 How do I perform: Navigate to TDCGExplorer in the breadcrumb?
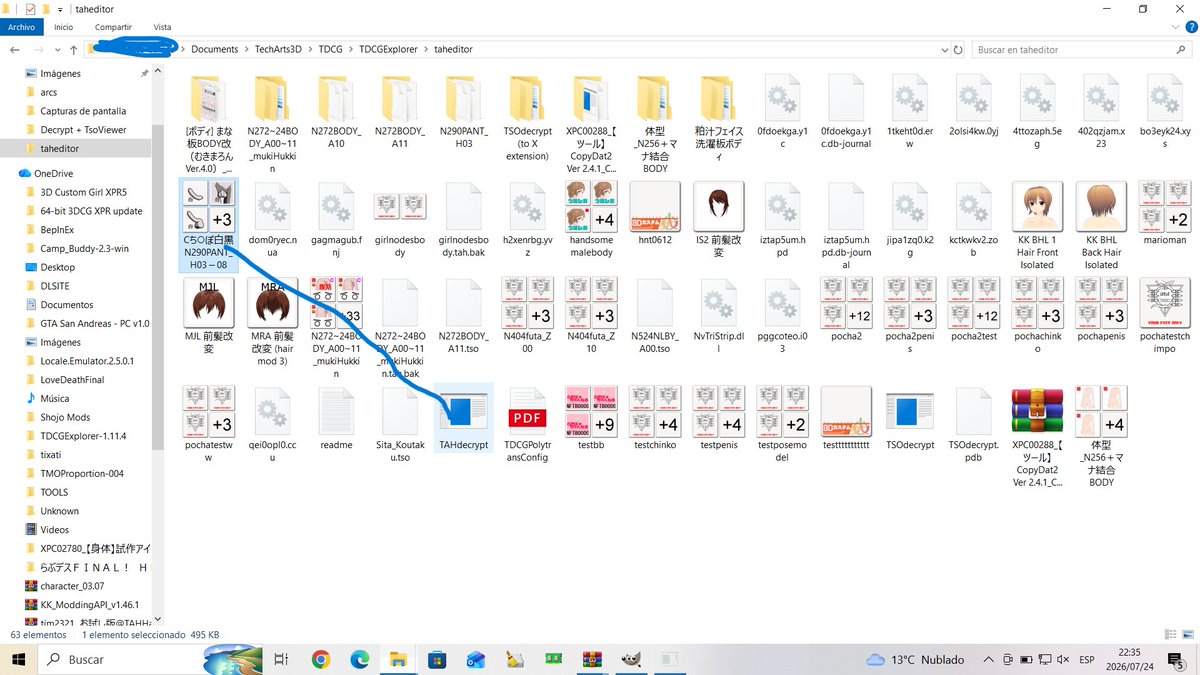[390, 49]
